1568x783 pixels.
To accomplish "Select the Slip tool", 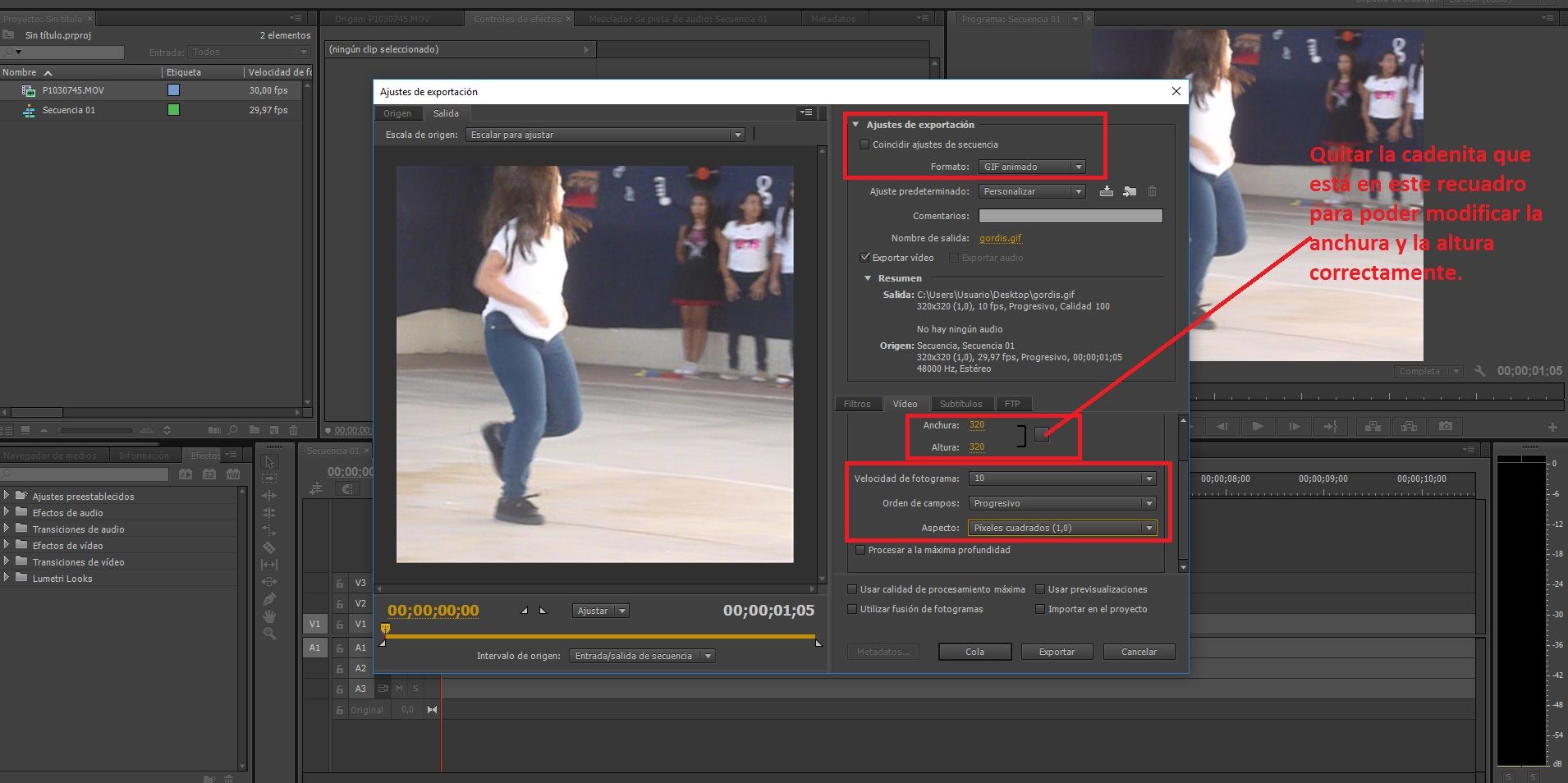I will 269,565.
